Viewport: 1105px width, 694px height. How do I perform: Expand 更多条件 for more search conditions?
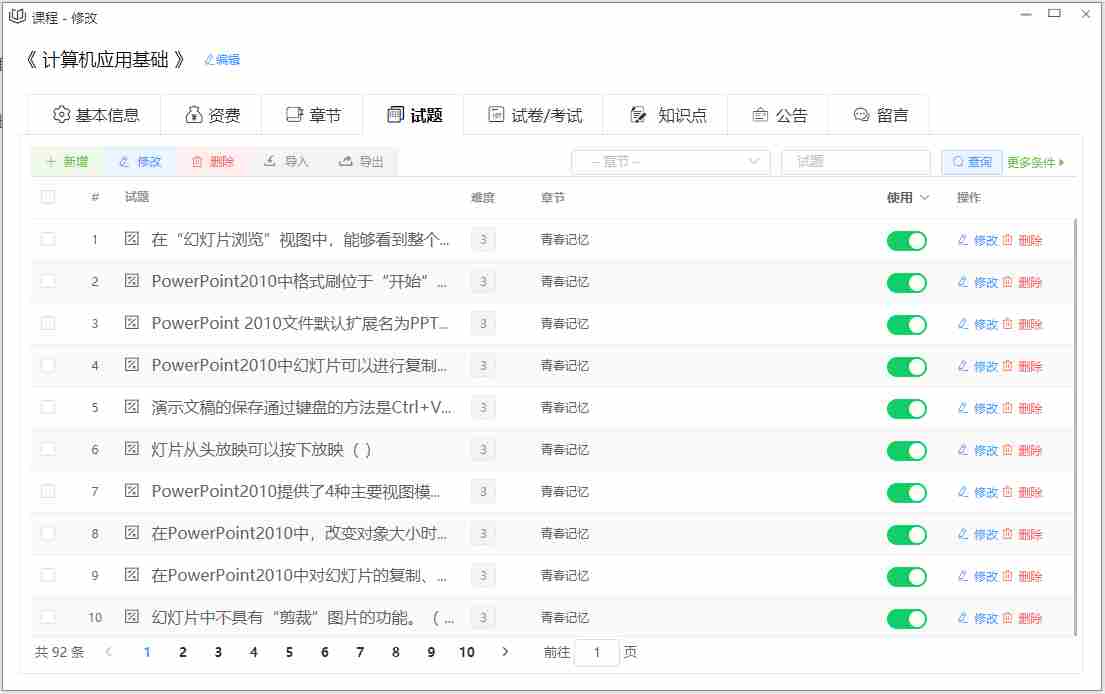1036,162
